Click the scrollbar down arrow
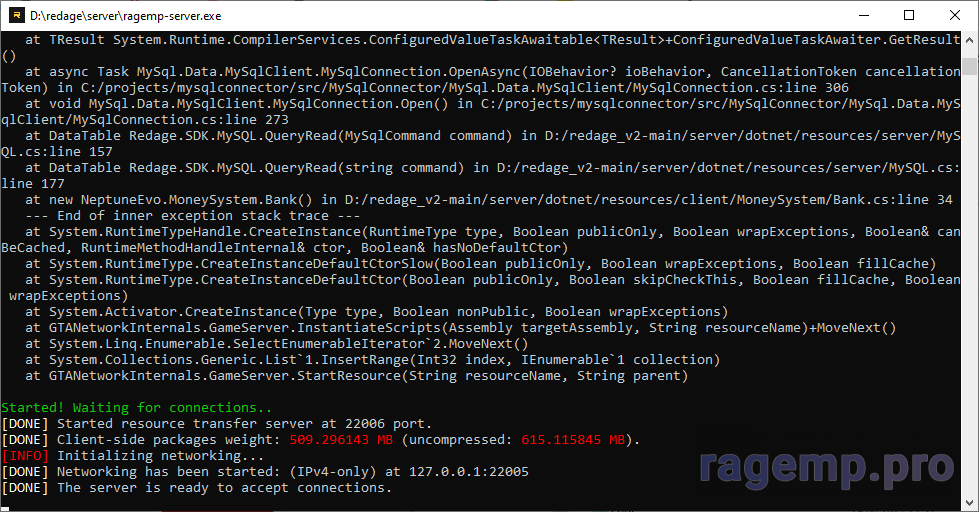The width and height of the screenshot is (979, 512). (x=969, y=502)
